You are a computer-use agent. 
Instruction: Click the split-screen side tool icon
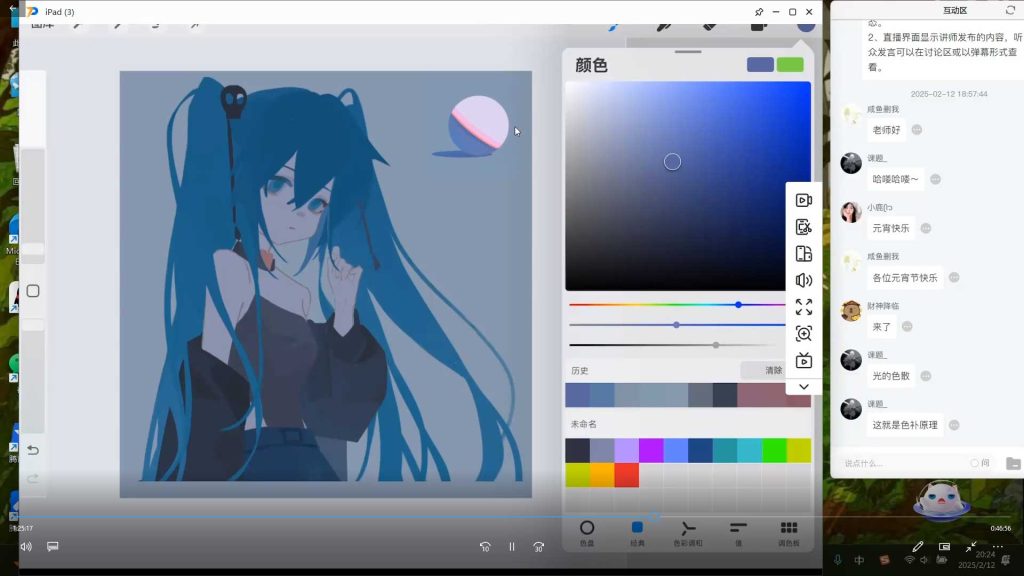coord(804,254)
